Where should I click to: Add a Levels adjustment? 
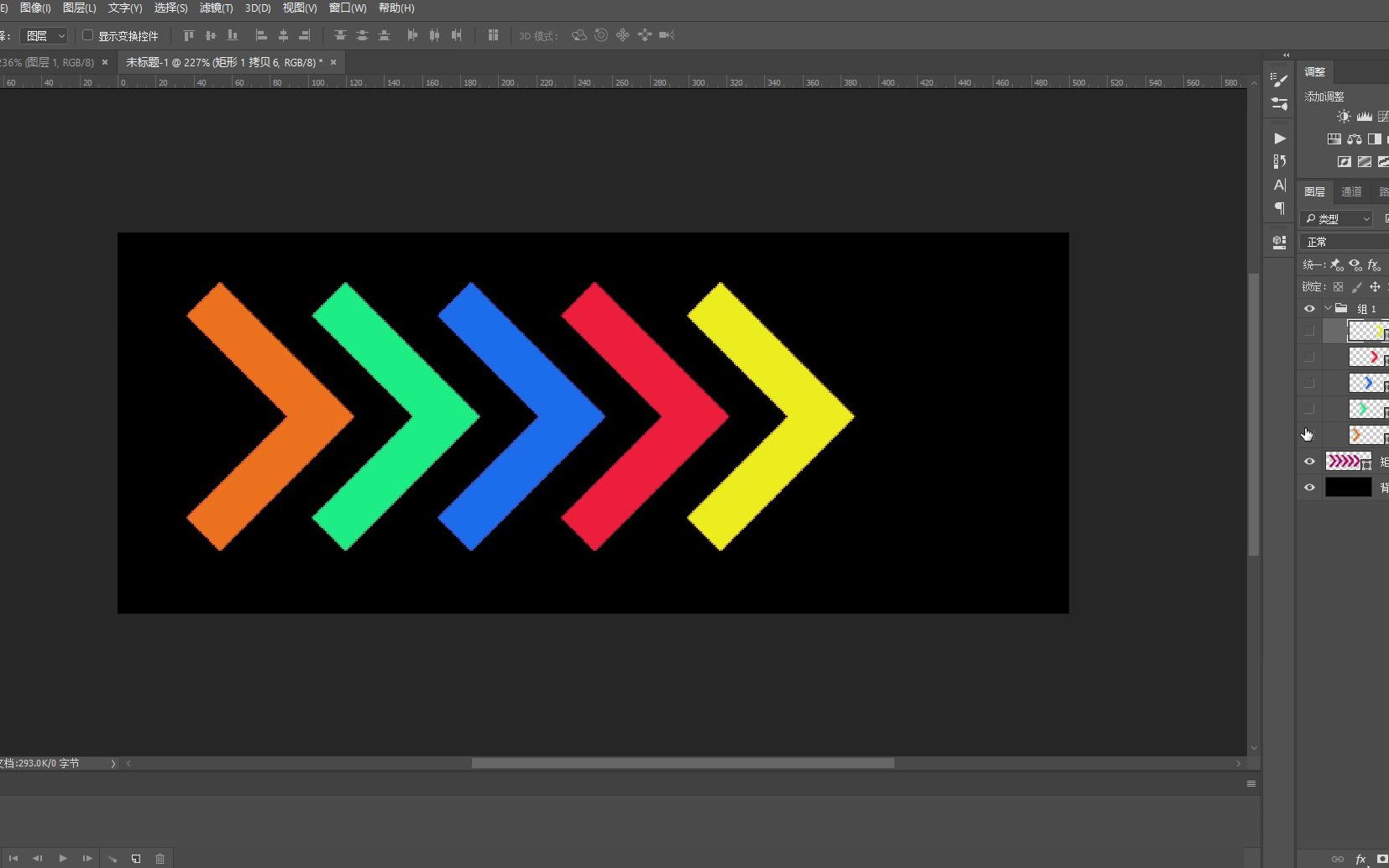[1364, 117]
